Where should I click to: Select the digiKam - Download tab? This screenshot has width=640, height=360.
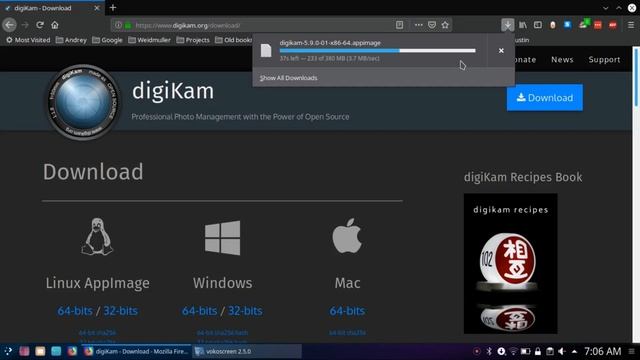(52, 8)
